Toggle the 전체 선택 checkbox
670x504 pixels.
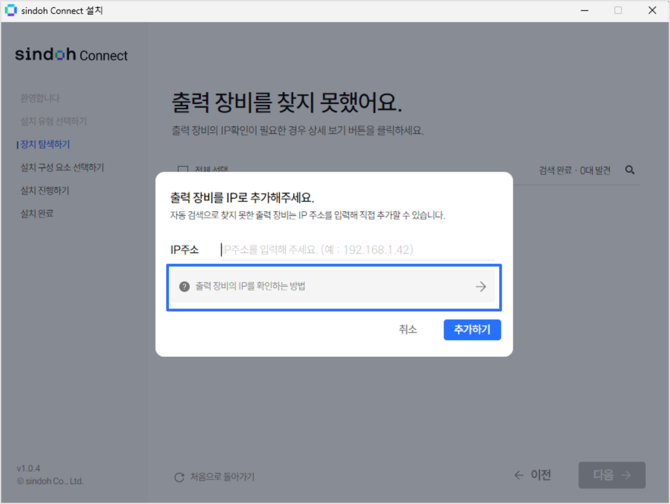[183, 170]
